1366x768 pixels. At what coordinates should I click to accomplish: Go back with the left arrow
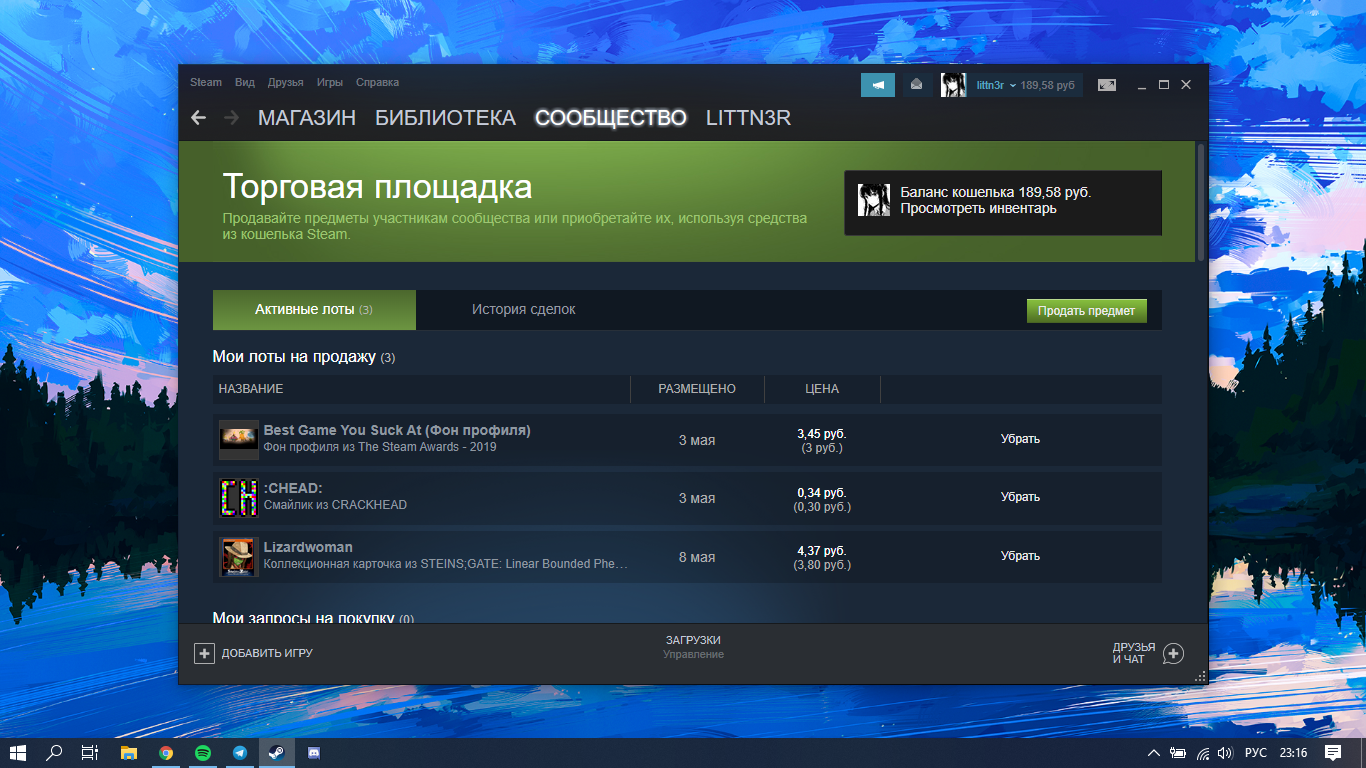tap(198, 118)
